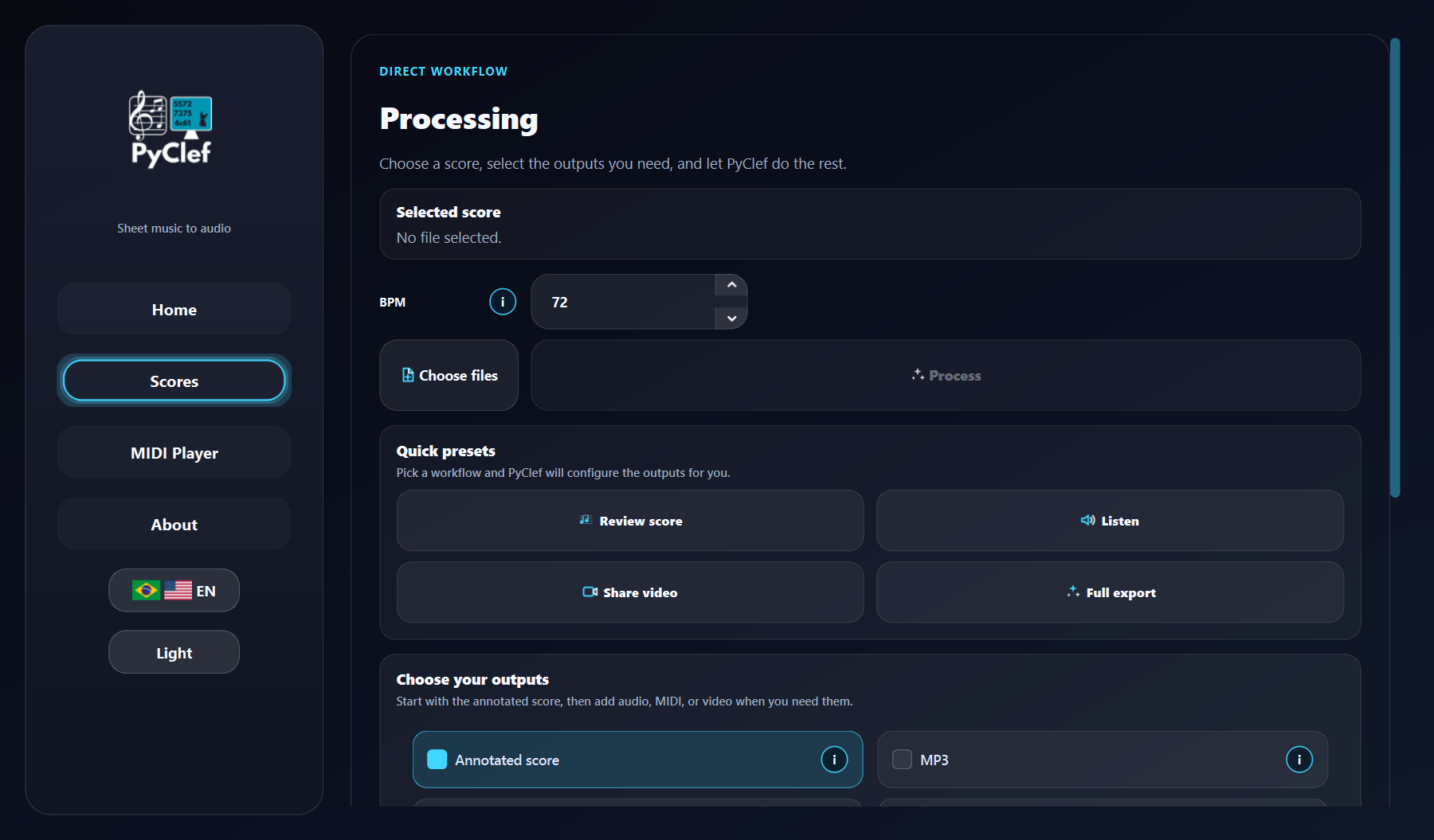Click the 'Sheet music to audio' tagline
The height and width of the screenshot is (840, 1434).
(174, 229)
